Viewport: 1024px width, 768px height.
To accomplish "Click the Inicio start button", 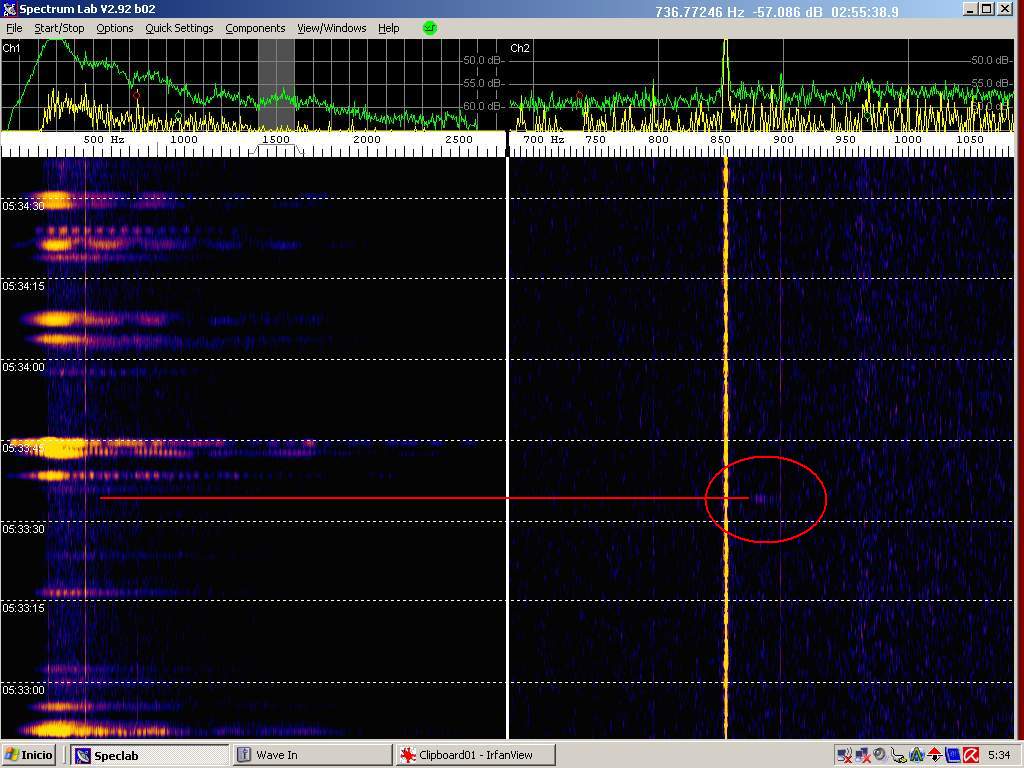I will 30,755.
